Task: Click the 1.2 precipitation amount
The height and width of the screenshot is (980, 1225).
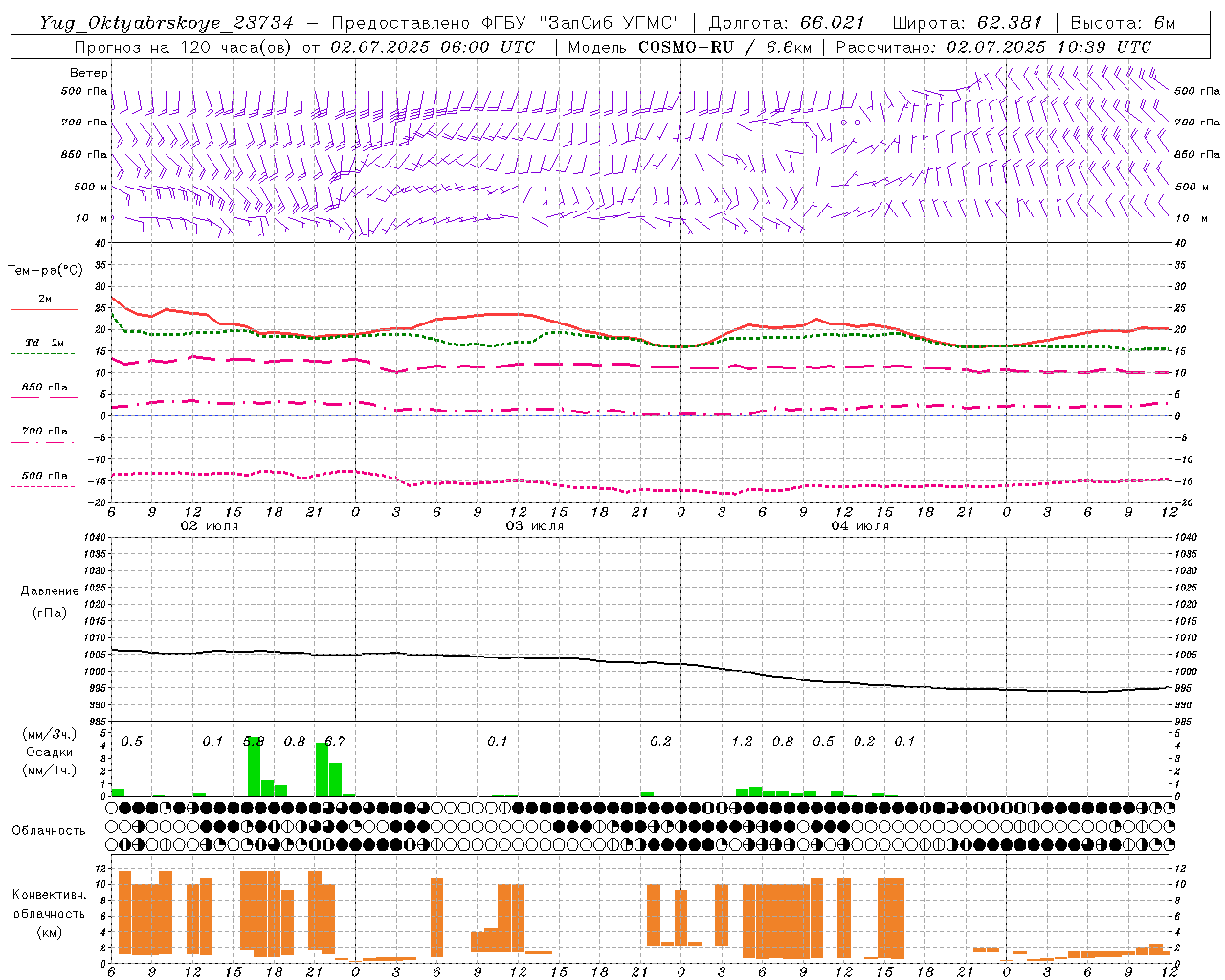Action: pos(742,741)
